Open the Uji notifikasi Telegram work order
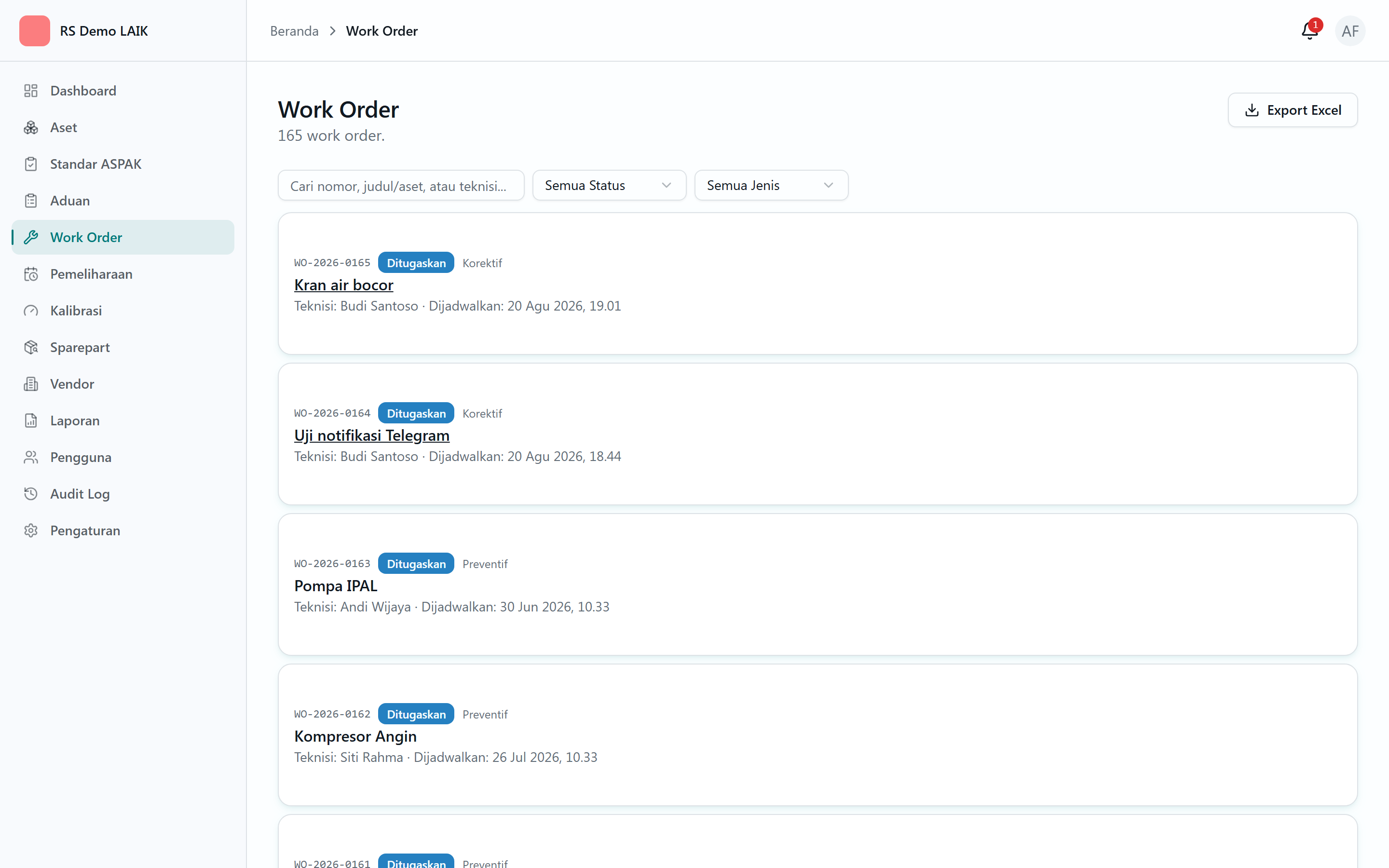Viewport: 1389px width, 868px height. click(371, 435)
